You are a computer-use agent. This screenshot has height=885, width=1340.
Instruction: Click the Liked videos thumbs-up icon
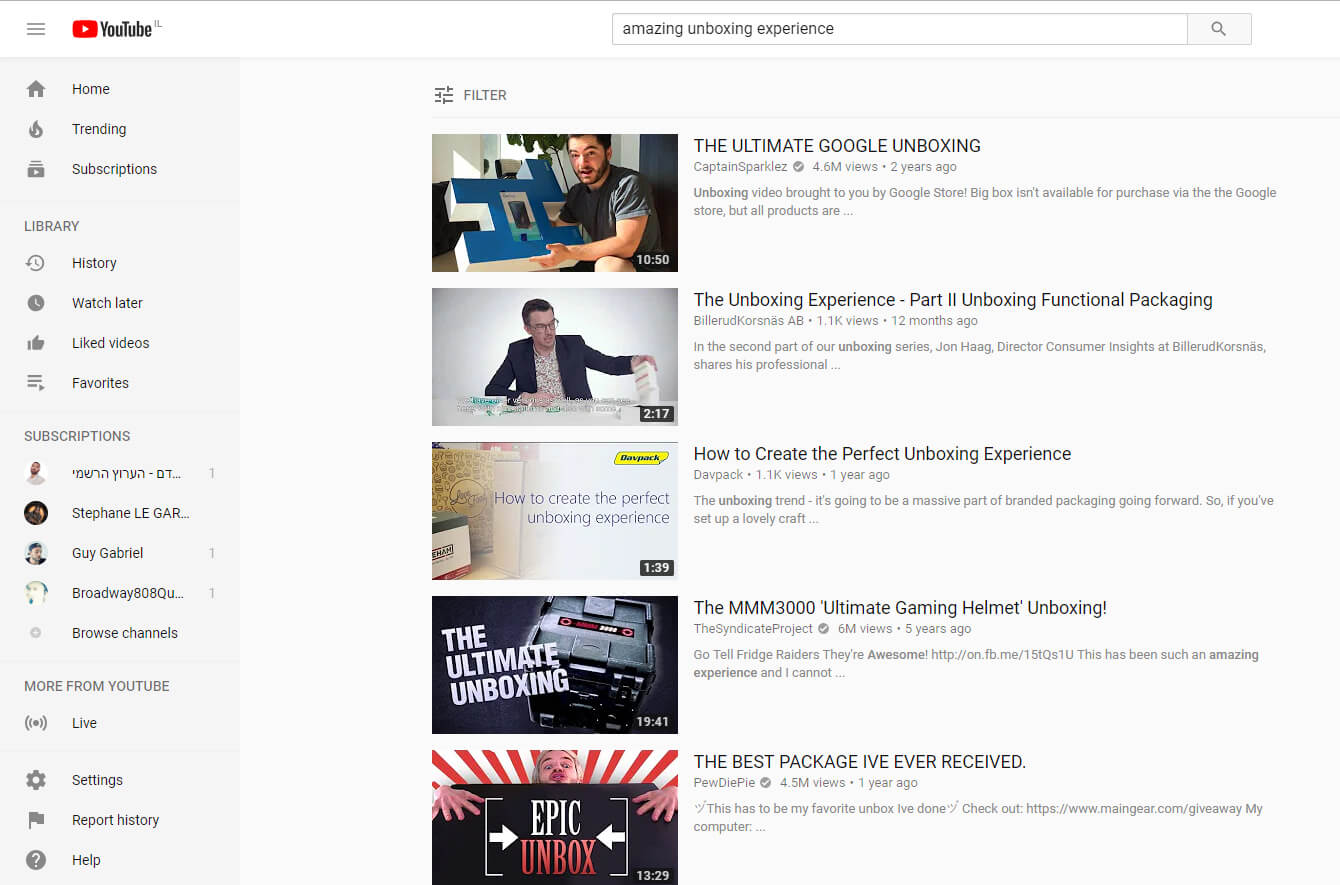click(x=36, y=343)
